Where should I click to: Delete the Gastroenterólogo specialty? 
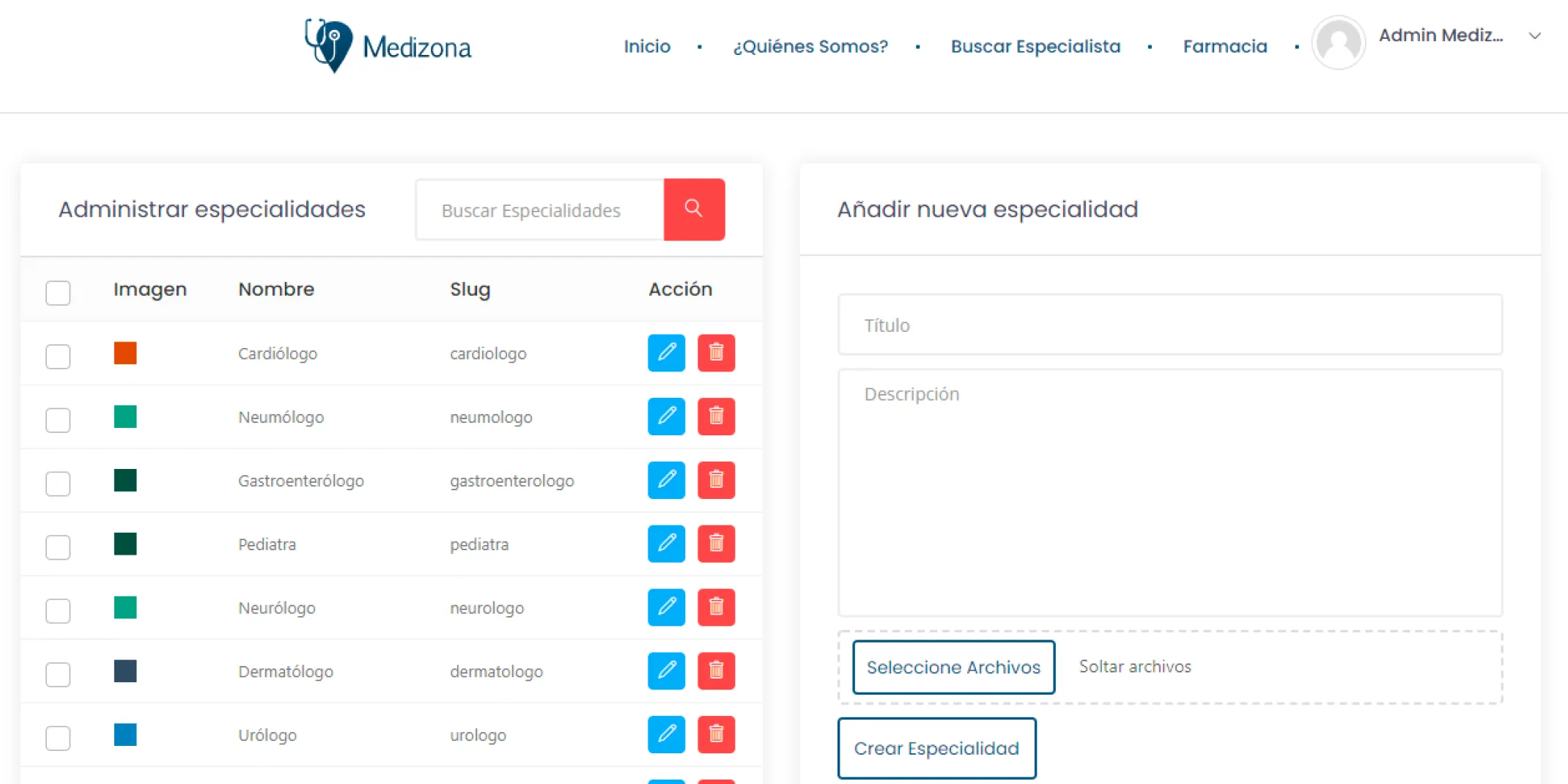click(716, 481)
